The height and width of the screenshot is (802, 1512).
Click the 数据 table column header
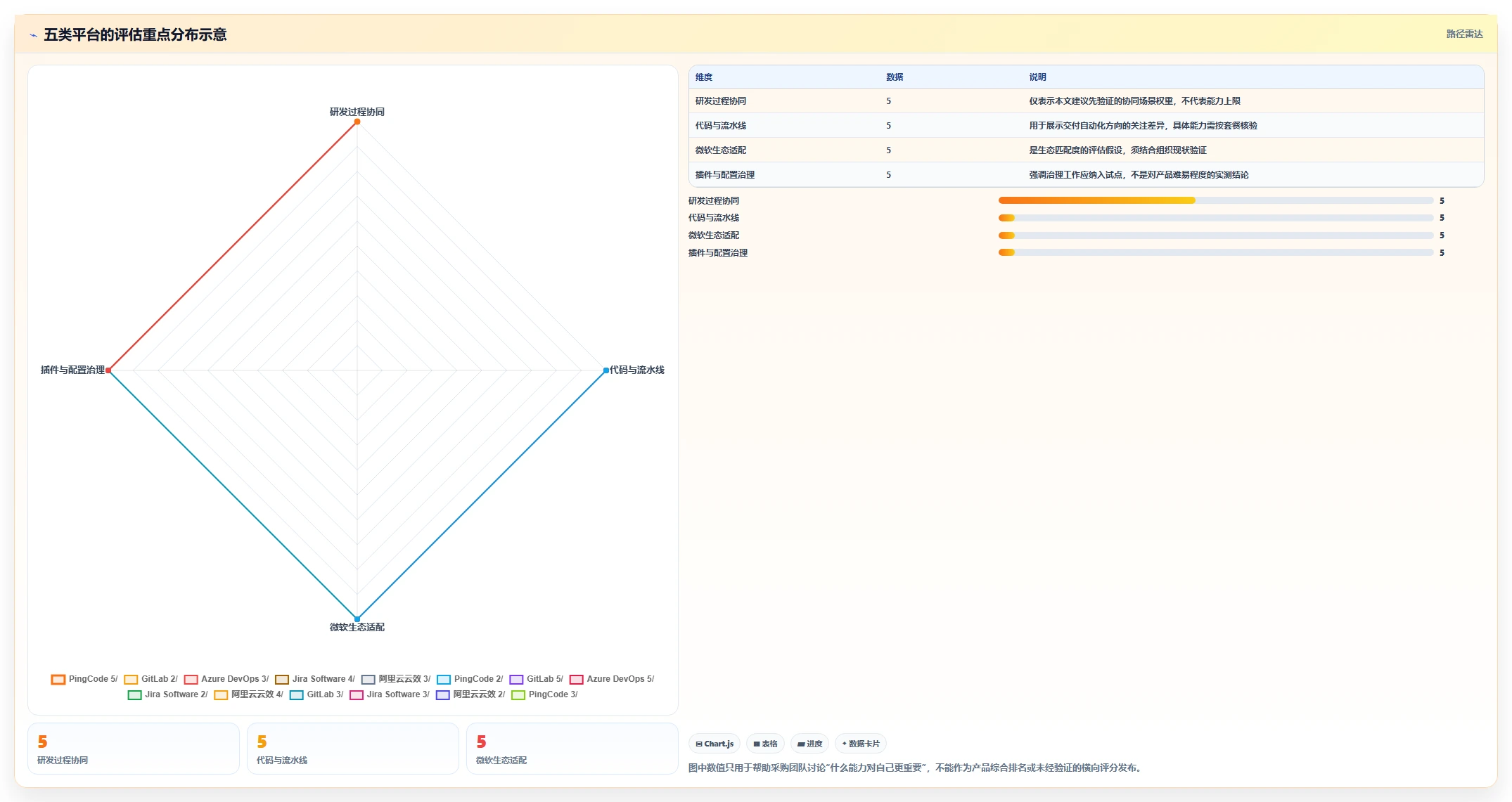point(895,77)
